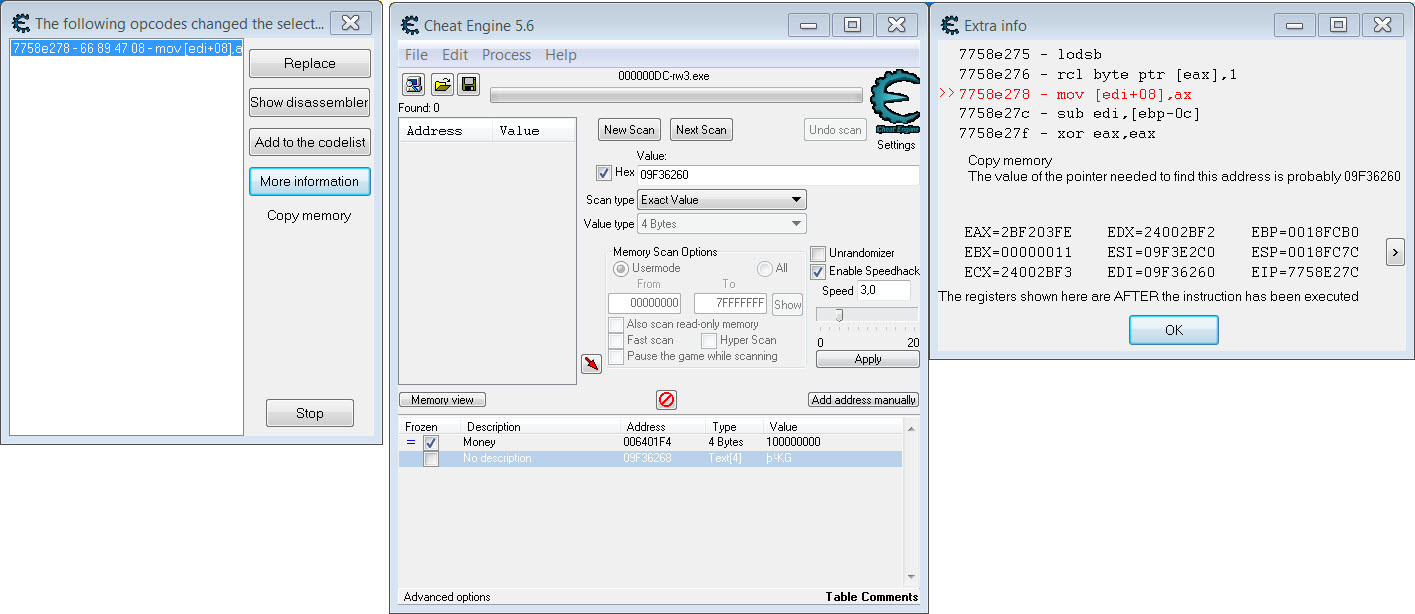Image resolution: width=1415 pixels, height=614 pixels.
Task: Click the To address input field
Action: pyautogui.click(x=730, y=304)
